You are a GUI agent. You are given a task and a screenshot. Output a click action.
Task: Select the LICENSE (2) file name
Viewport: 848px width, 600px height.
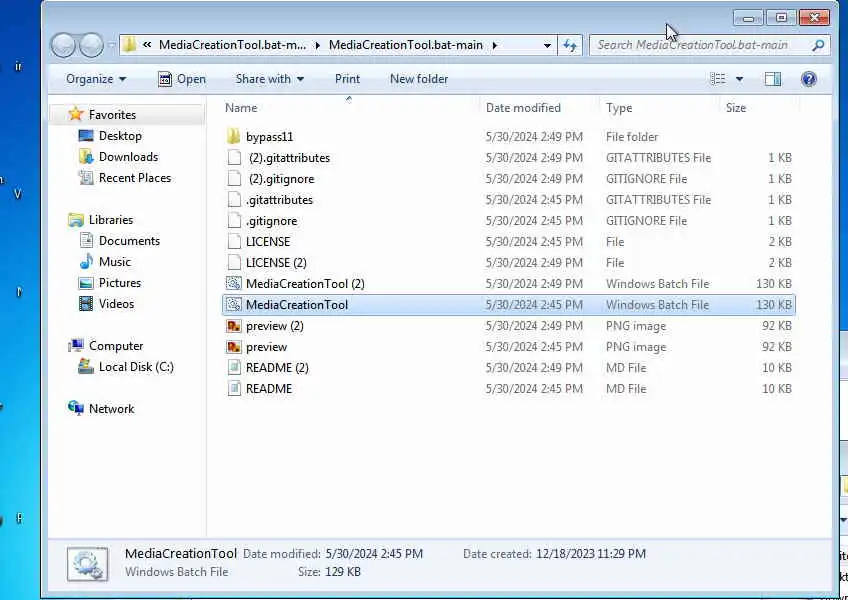click(276, 262)
